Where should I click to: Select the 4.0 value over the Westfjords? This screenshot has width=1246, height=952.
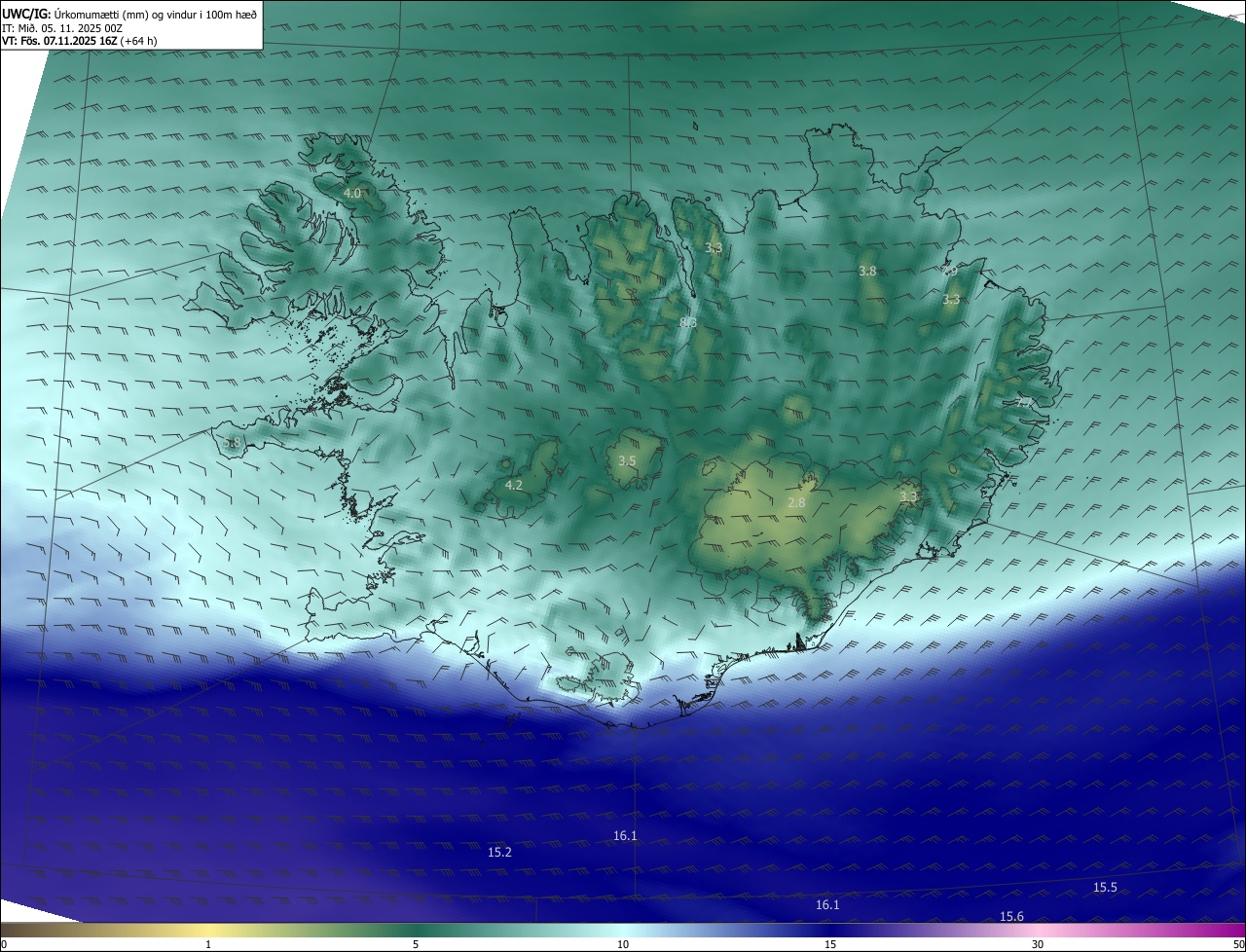(352, 194)
